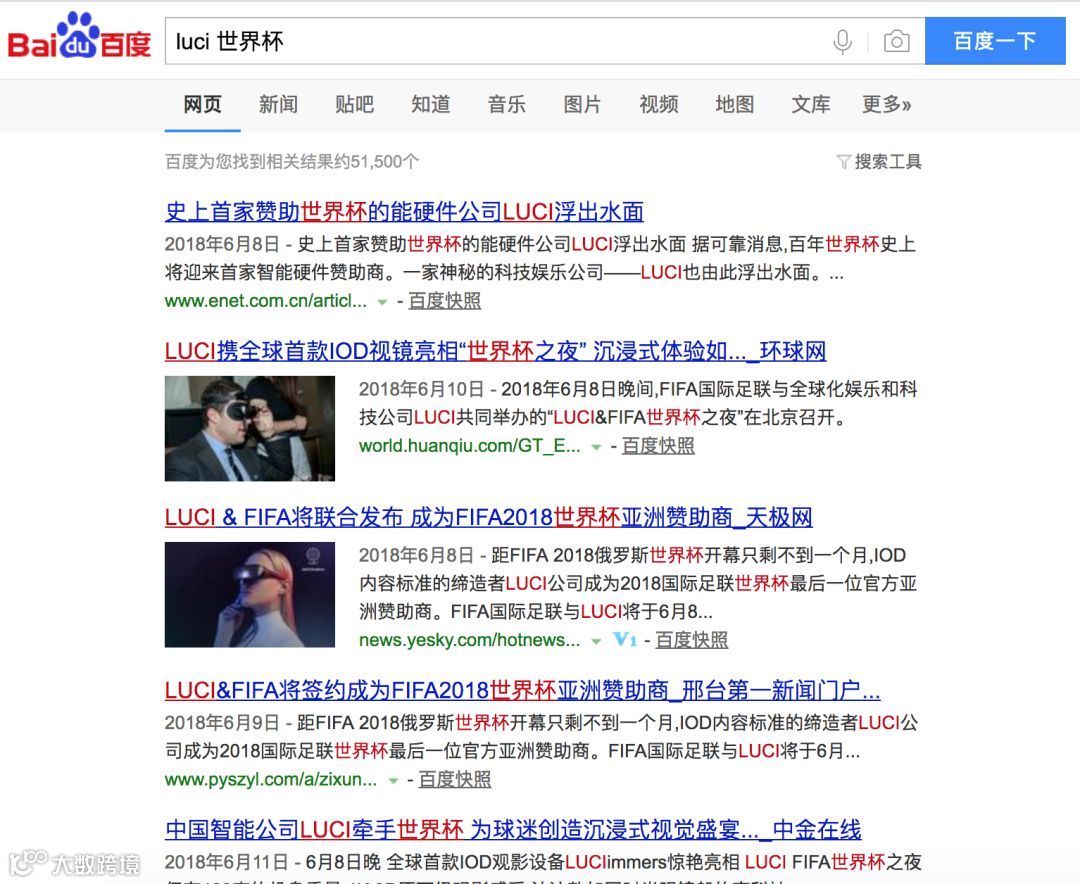
Task: Open the 贴吧 tab
Action: pos(354,105)
